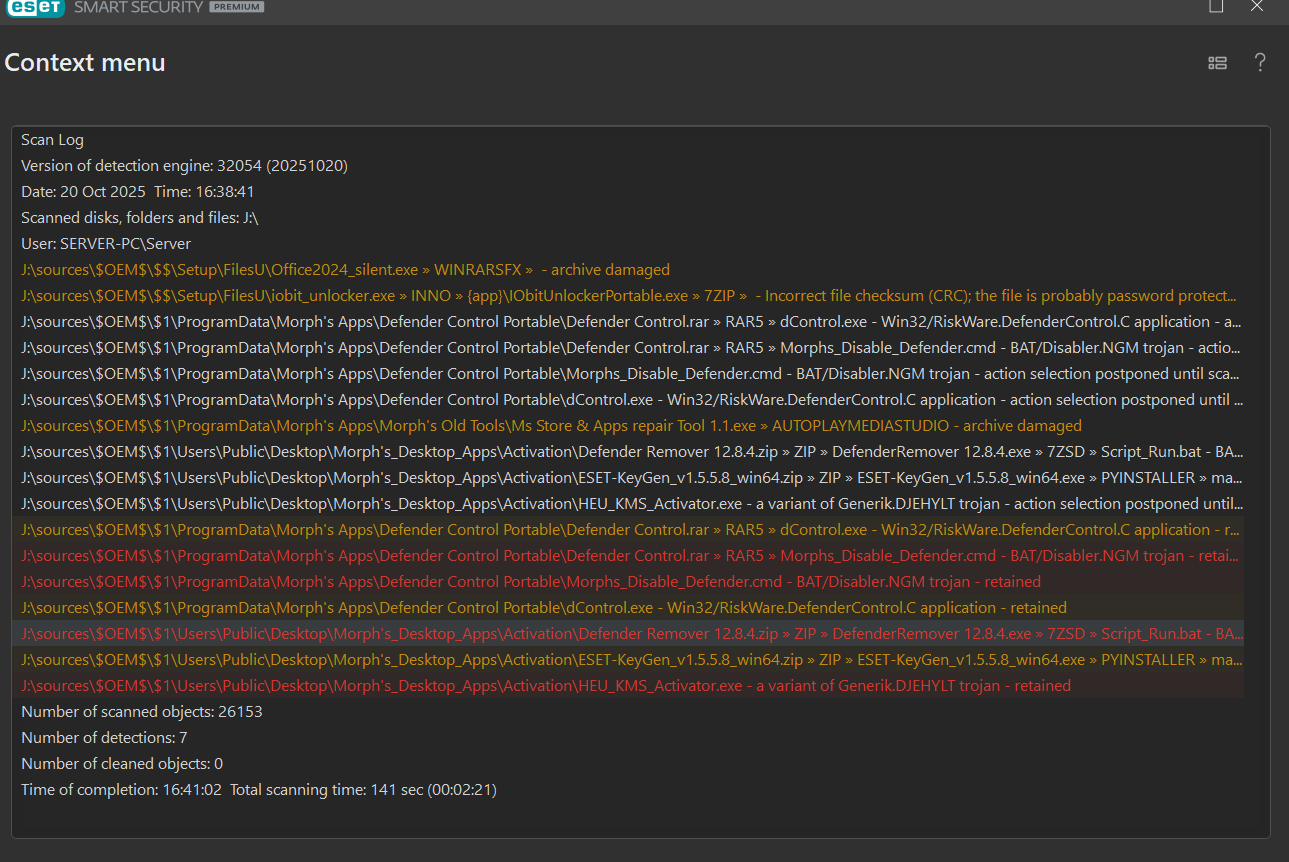
Task: Click the list view icon beside help
Action: [x=1217, y=63]
